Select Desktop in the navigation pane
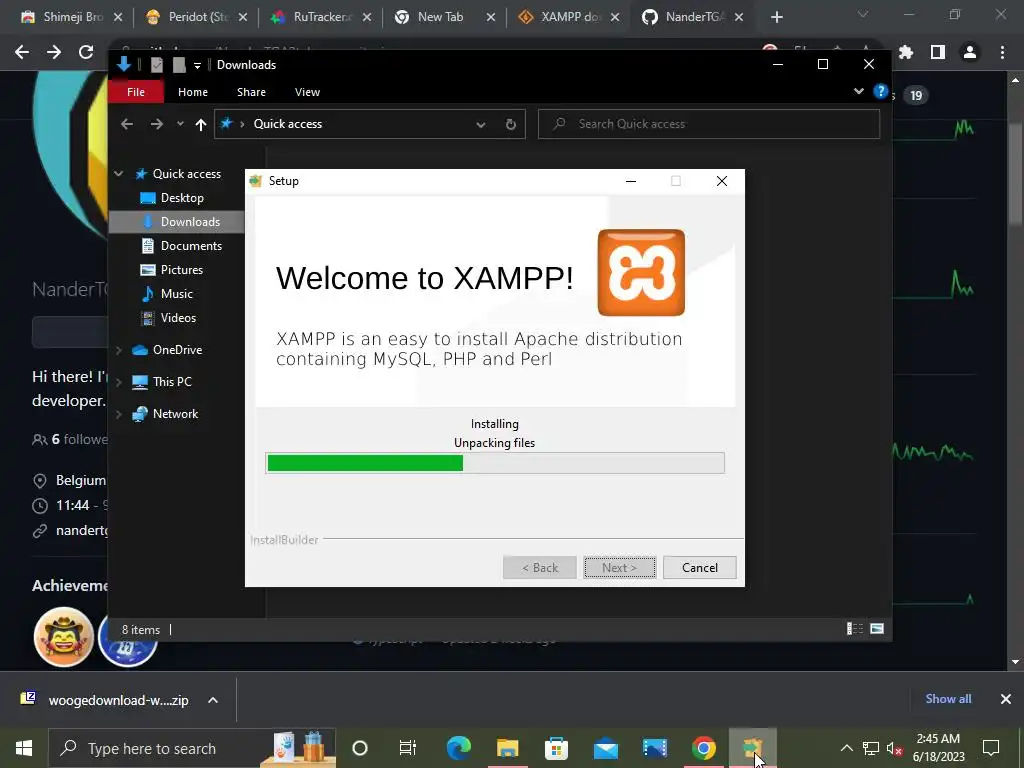Screen dimensions: 1024x768 (182, 198)
